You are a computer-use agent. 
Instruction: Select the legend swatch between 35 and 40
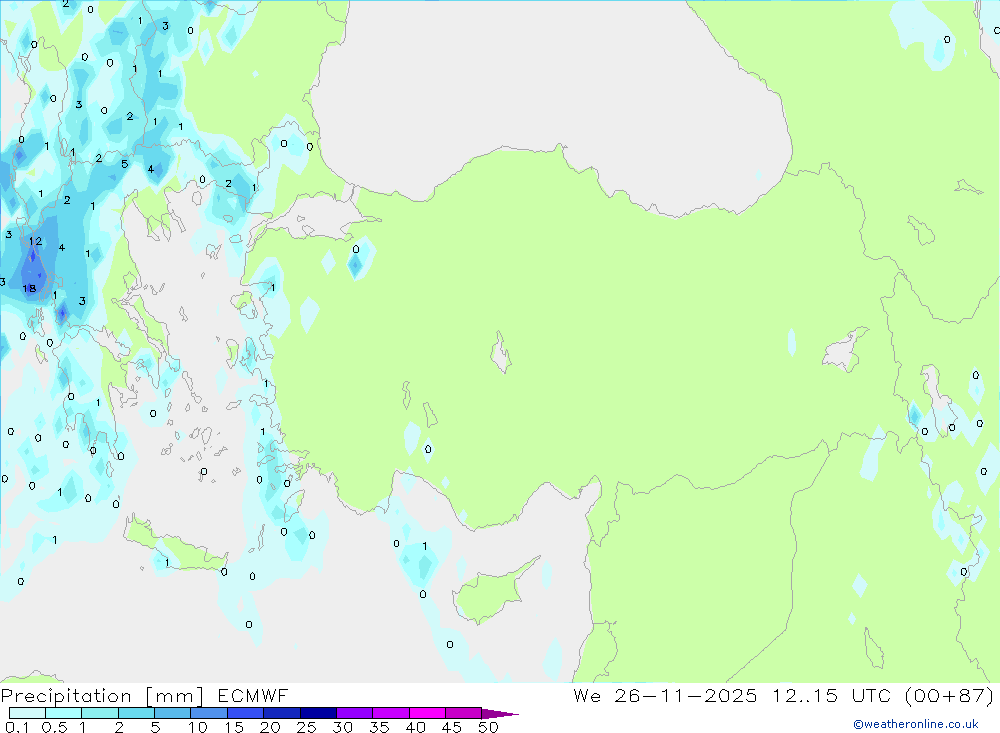tap(390, 713)
